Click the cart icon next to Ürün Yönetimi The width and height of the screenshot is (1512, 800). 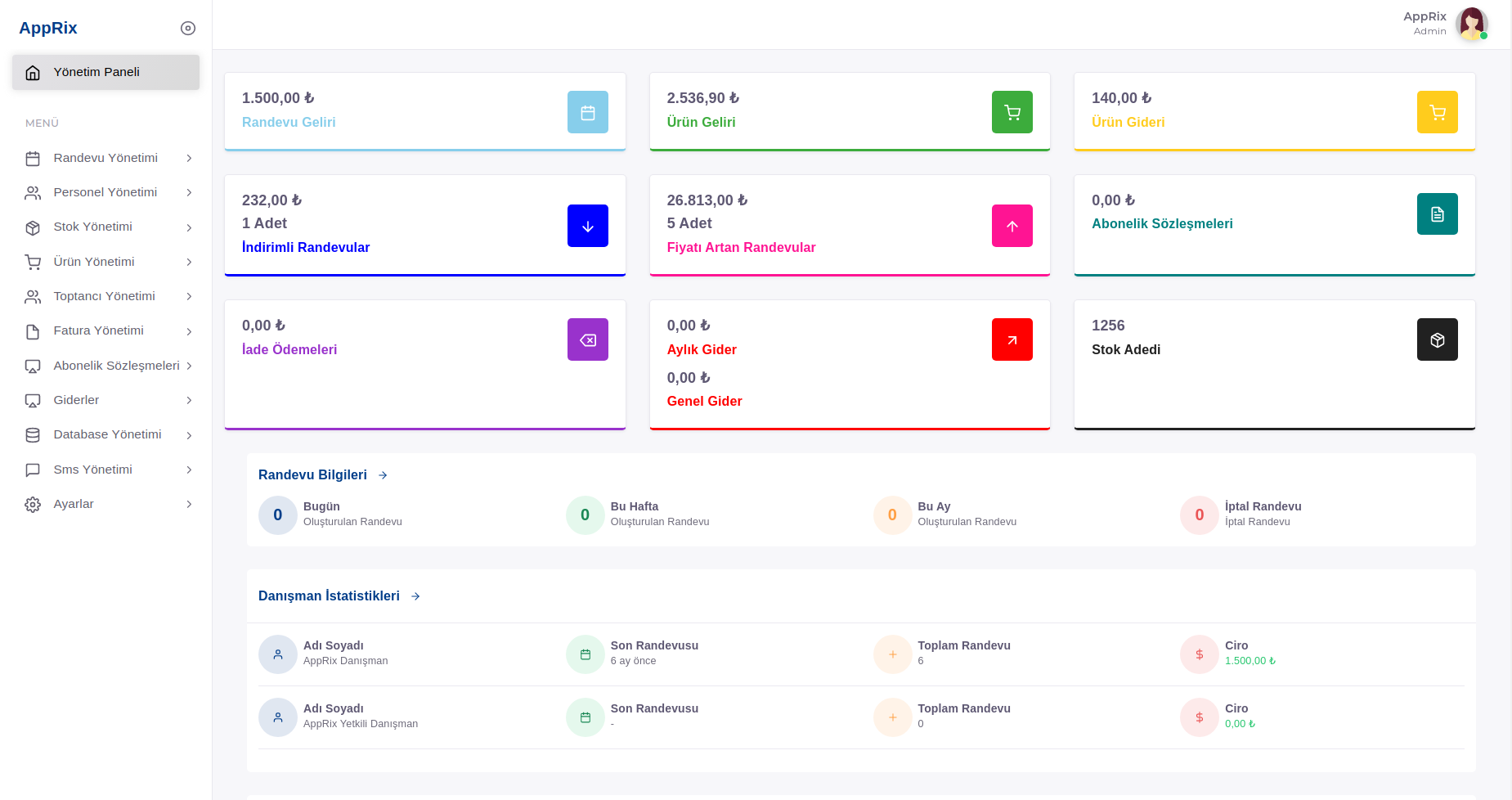coord(33,263)
